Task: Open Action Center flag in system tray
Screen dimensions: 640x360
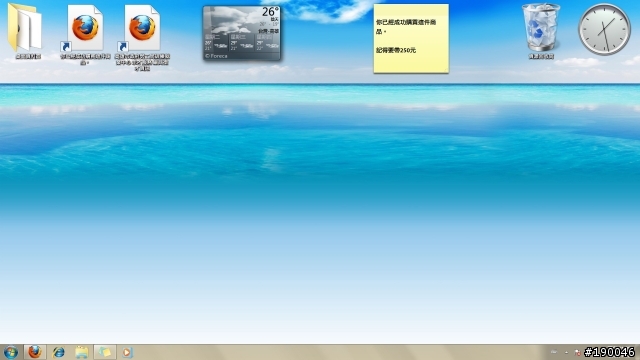Action: [577, 352]
